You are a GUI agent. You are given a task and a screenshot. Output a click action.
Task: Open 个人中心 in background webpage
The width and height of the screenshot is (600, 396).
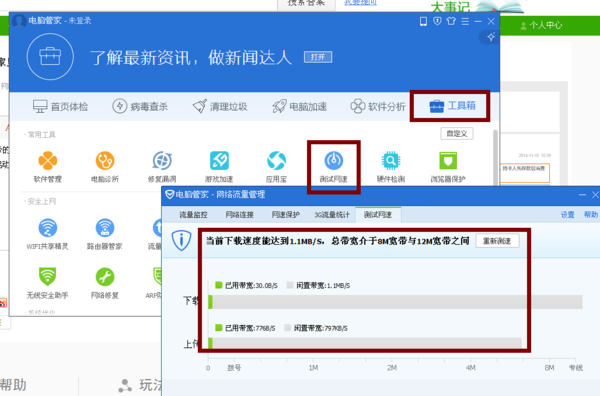(x=541, y=25)
